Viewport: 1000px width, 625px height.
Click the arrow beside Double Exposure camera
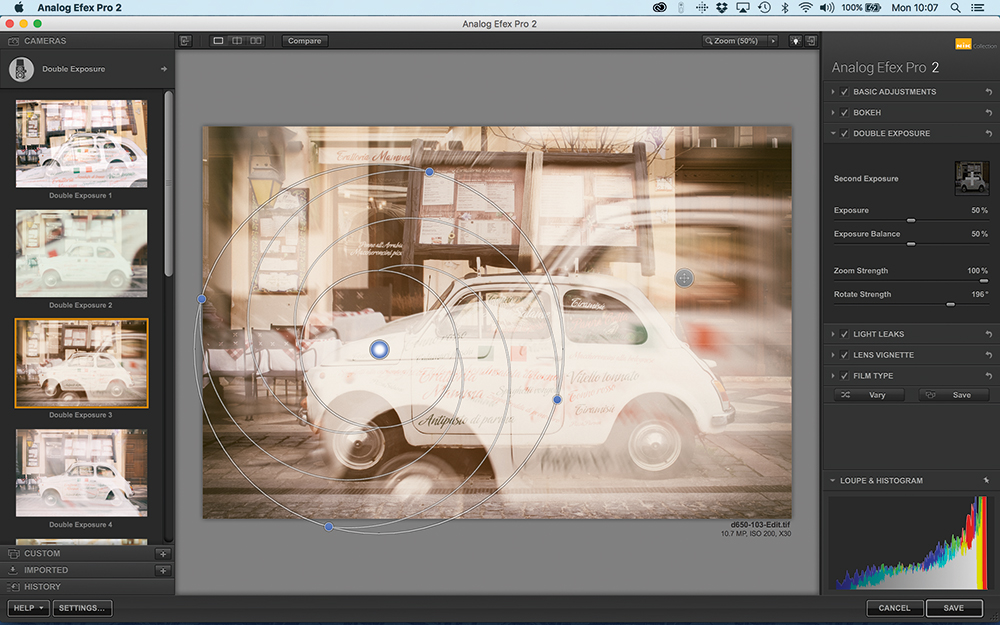pyautogui.click(x=164, y=69)
